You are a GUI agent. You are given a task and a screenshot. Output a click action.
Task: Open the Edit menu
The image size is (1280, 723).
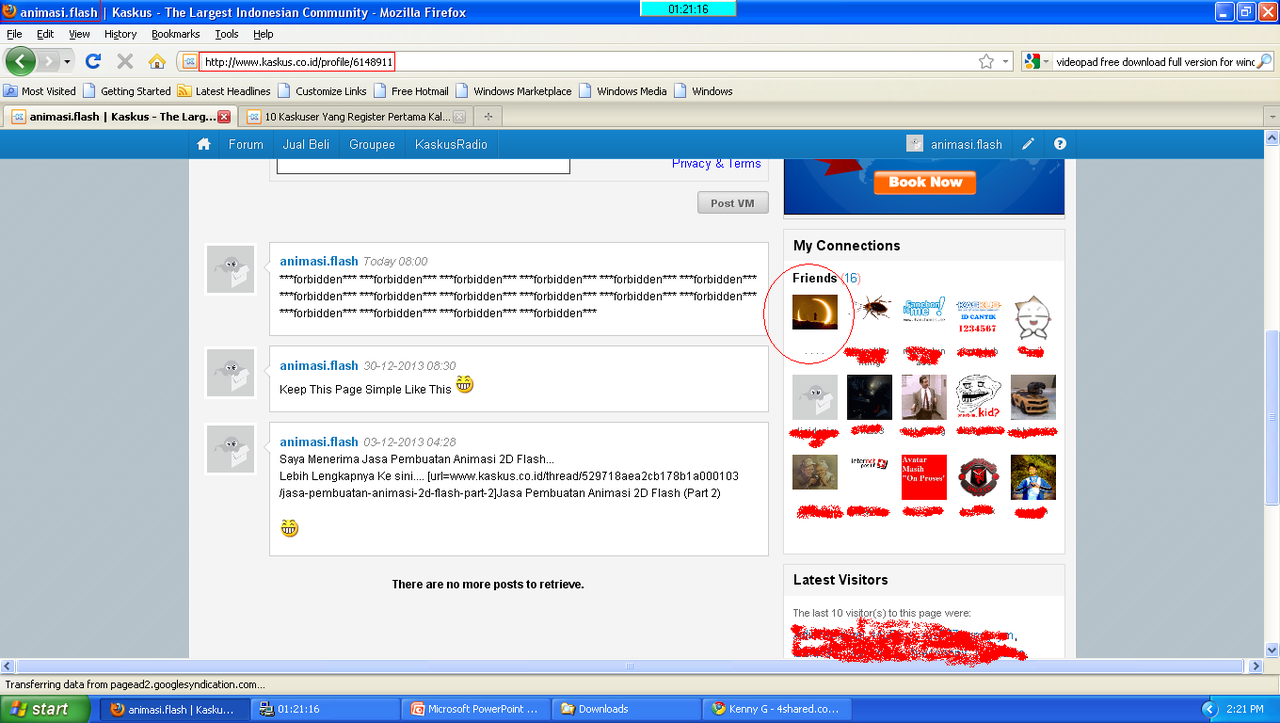coord(45,34)
